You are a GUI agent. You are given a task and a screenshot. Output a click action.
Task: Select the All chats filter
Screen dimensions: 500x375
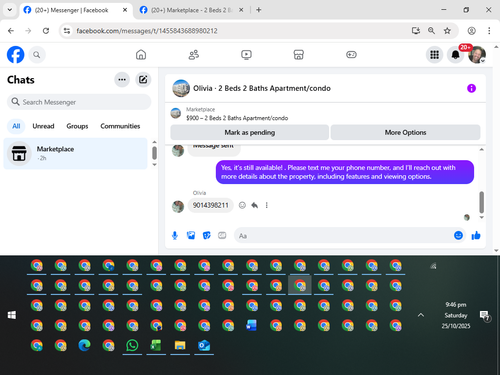pyautogui.click(x=16, y=126)
